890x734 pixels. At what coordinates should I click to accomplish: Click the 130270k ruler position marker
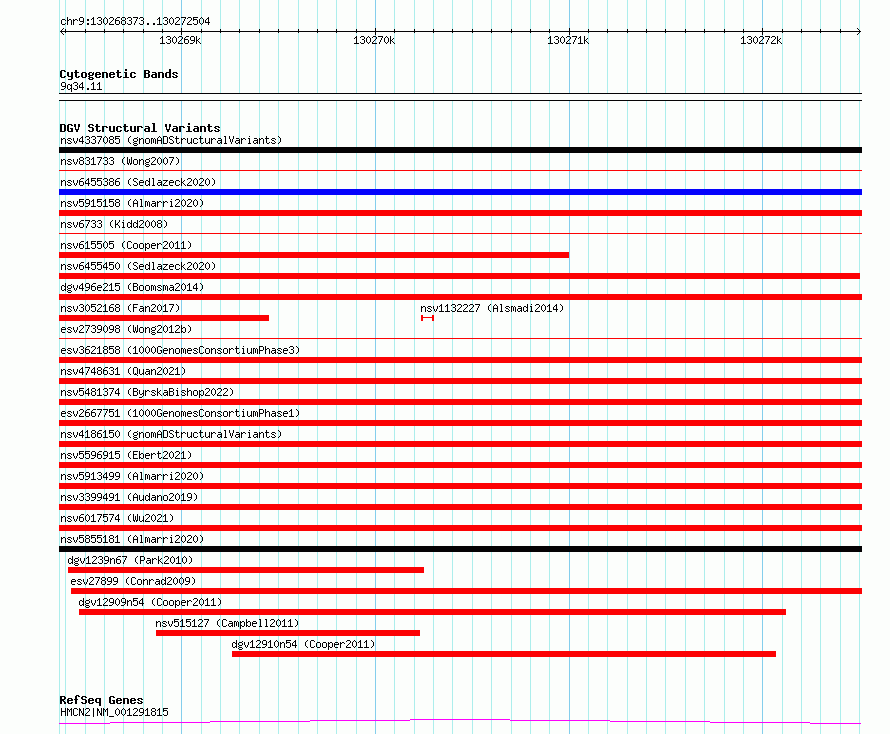[374, 40]
